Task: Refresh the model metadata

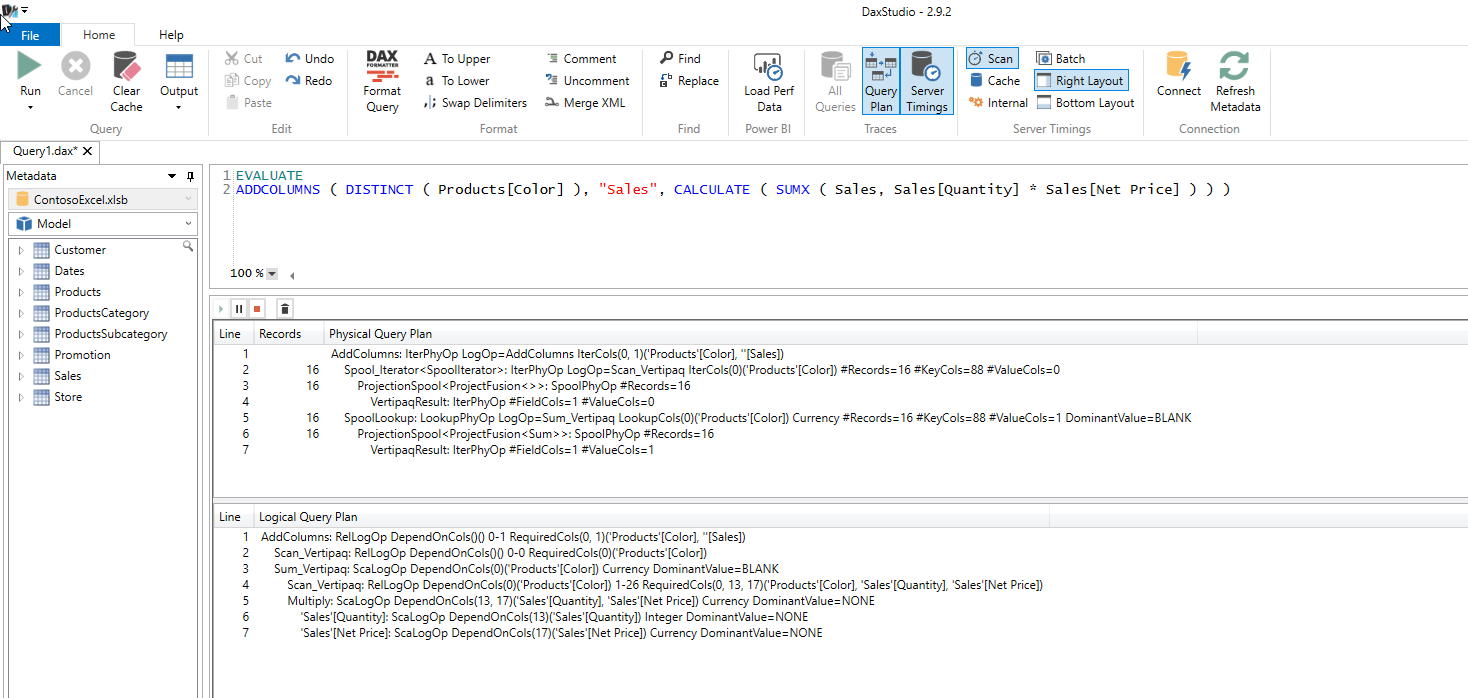Action: (x=1234, y=80)
